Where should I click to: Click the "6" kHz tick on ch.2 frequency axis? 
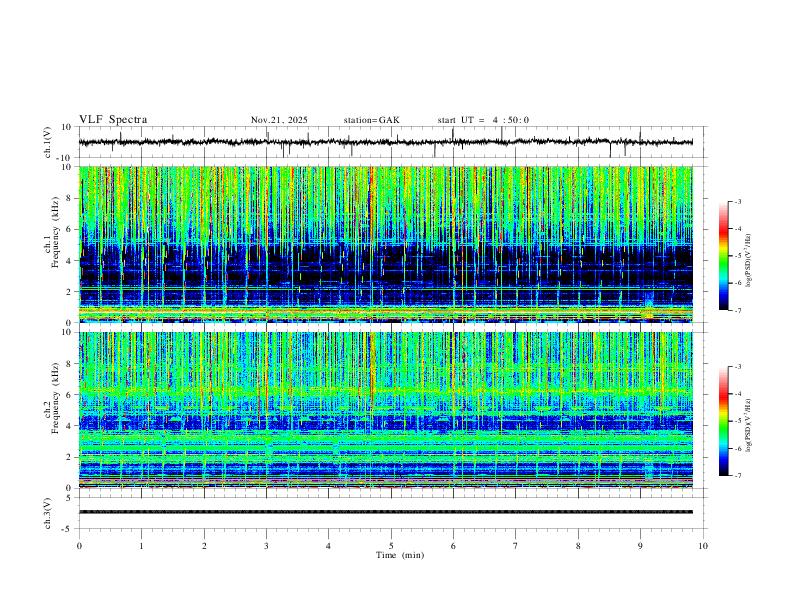click(x=69, y=394)
